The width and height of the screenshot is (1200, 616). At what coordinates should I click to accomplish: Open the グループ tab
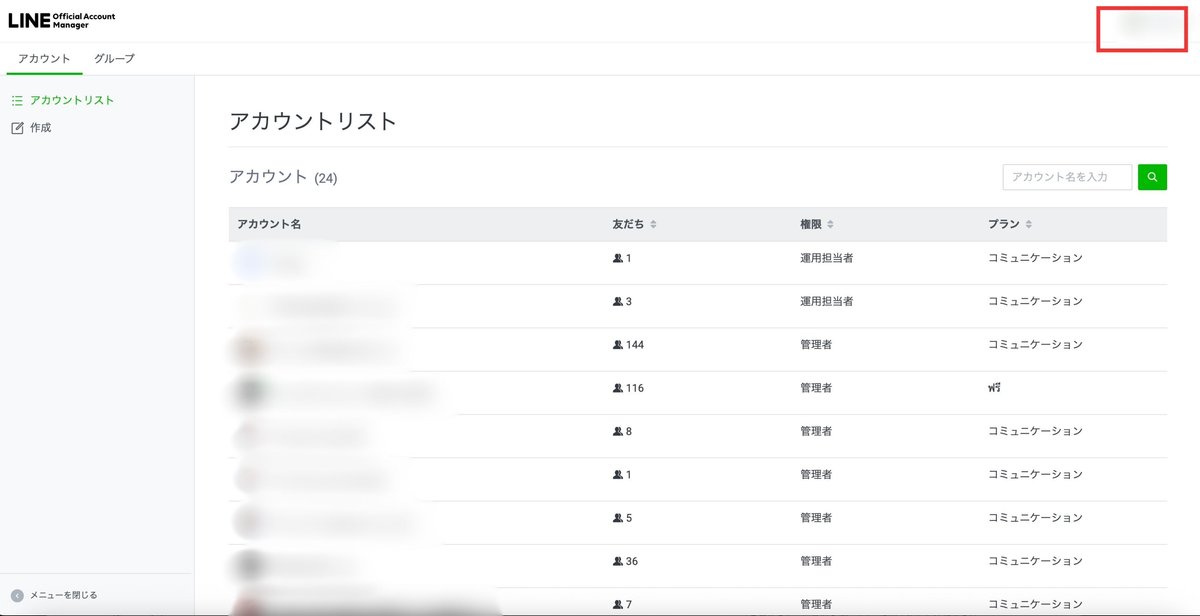pyautogui.click(x=114, y=59)
